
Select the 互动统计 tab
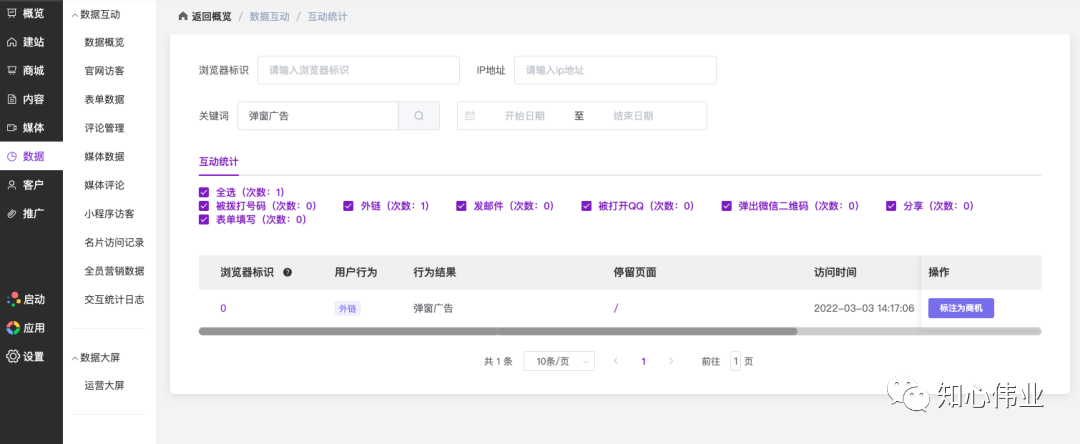(x=219, y=162)
